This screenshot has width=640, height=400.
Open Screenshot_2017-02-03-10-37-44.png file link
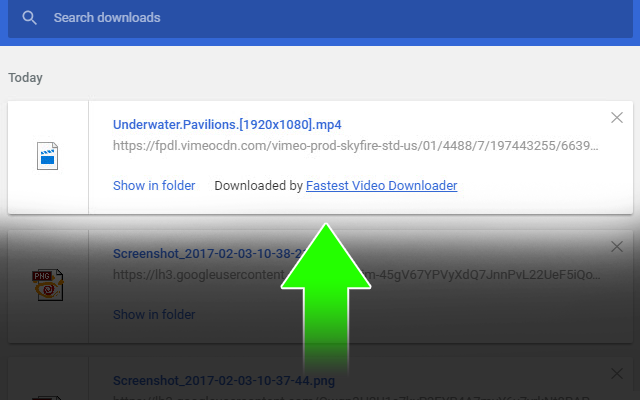point(224,381)
